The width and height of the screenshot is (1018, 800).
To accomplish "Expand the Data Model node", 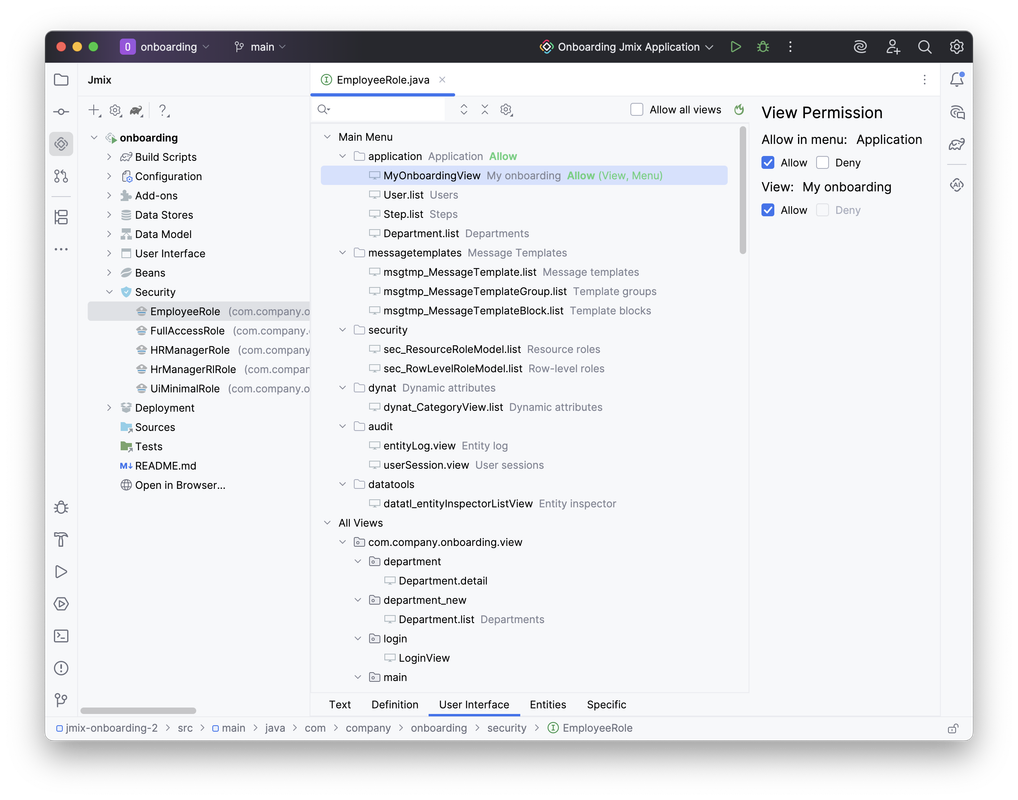I will pyautogui.click(x=109, y=234).
